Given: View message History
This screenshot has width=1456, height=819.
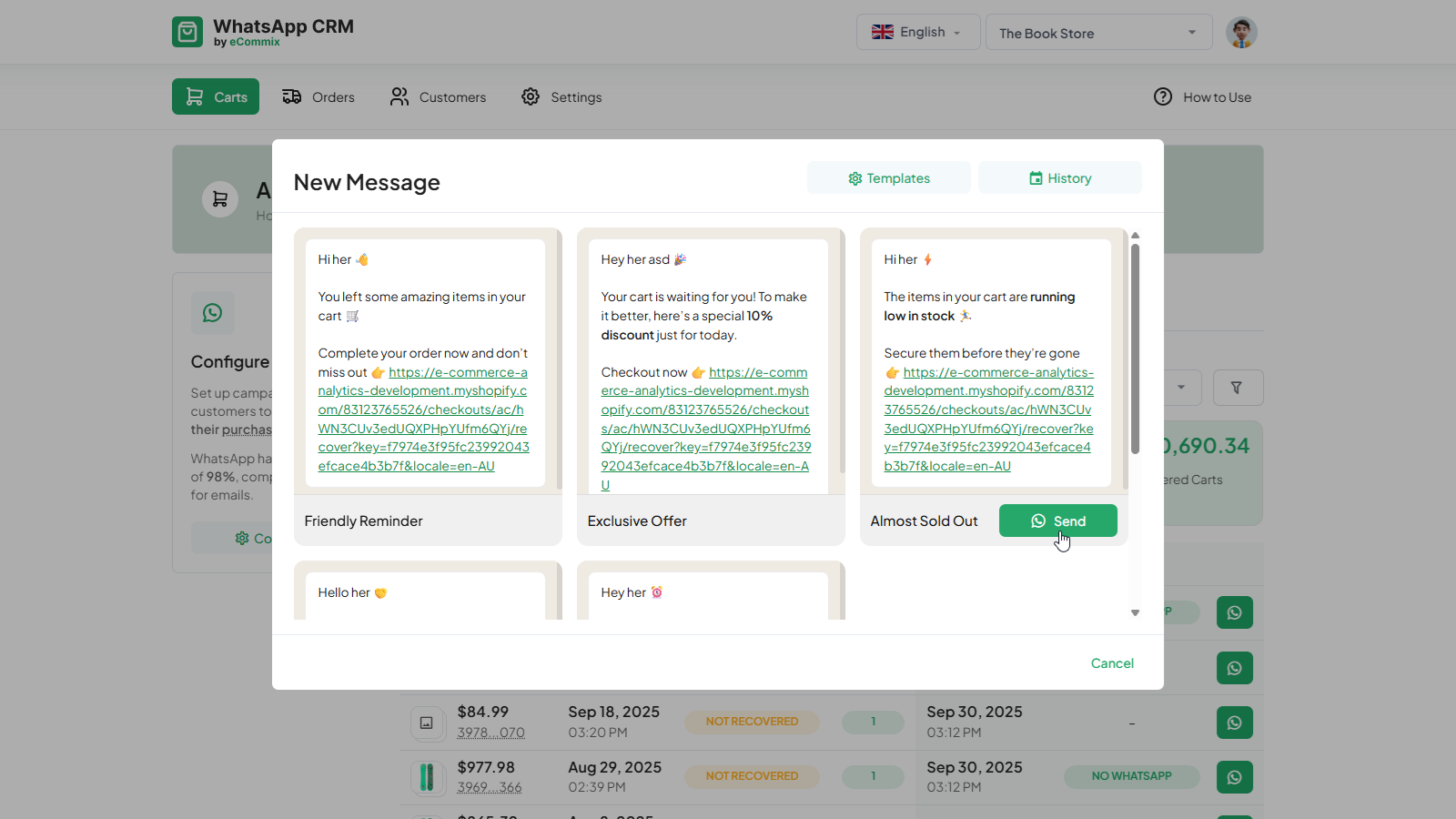Looking at the screenshot, I should pos(1059,178).
